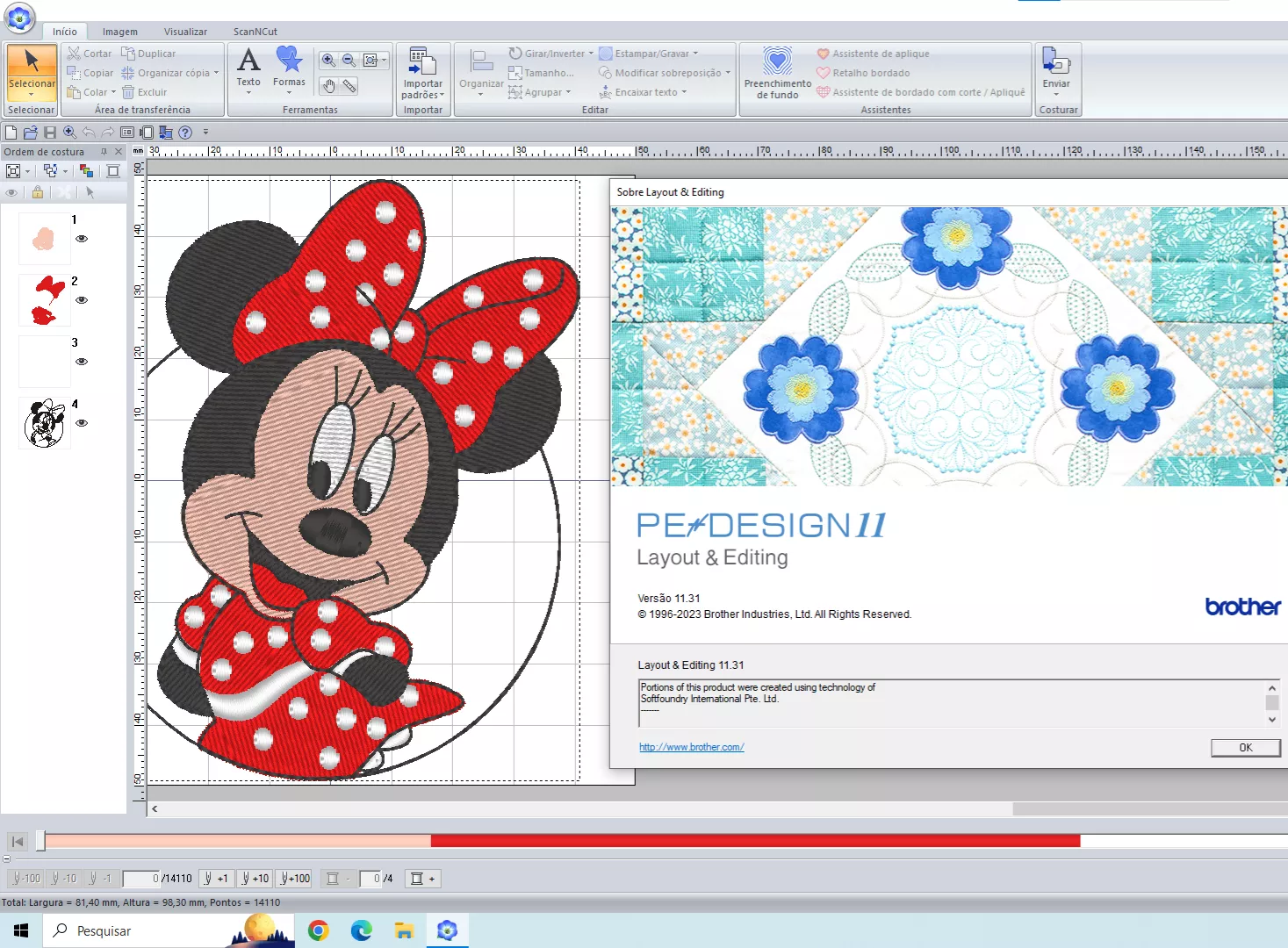The height and width of the screenshot is (948, 1288).
Task: Open Assistente de aplique wizard
Action: [873, 54]
